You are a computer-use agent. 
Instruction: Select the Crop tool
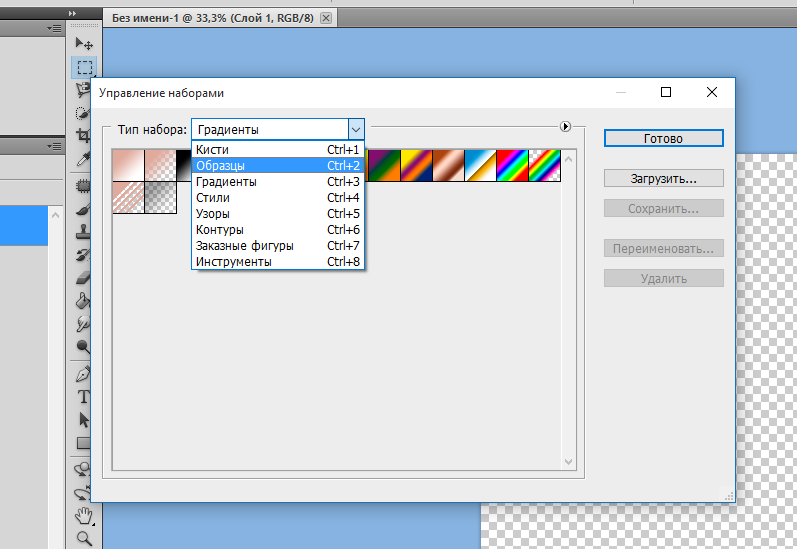click(84, 136)
